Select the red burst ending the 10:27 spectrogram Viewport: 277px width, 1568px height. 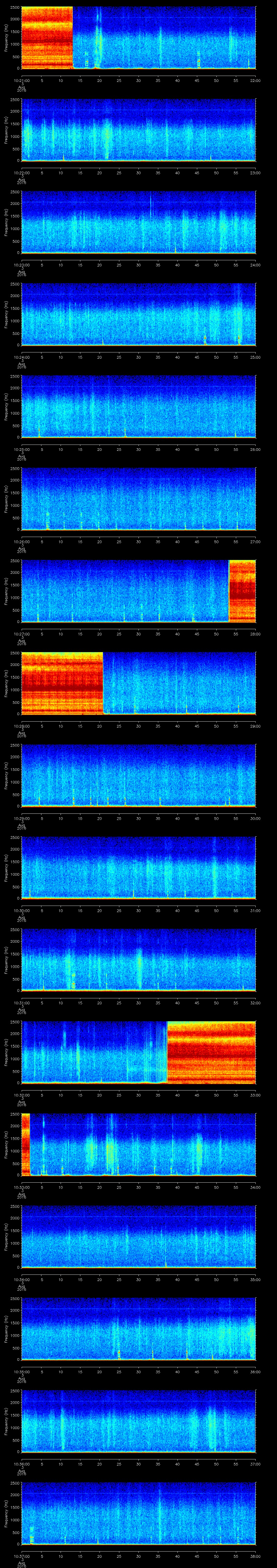[242, 590]
